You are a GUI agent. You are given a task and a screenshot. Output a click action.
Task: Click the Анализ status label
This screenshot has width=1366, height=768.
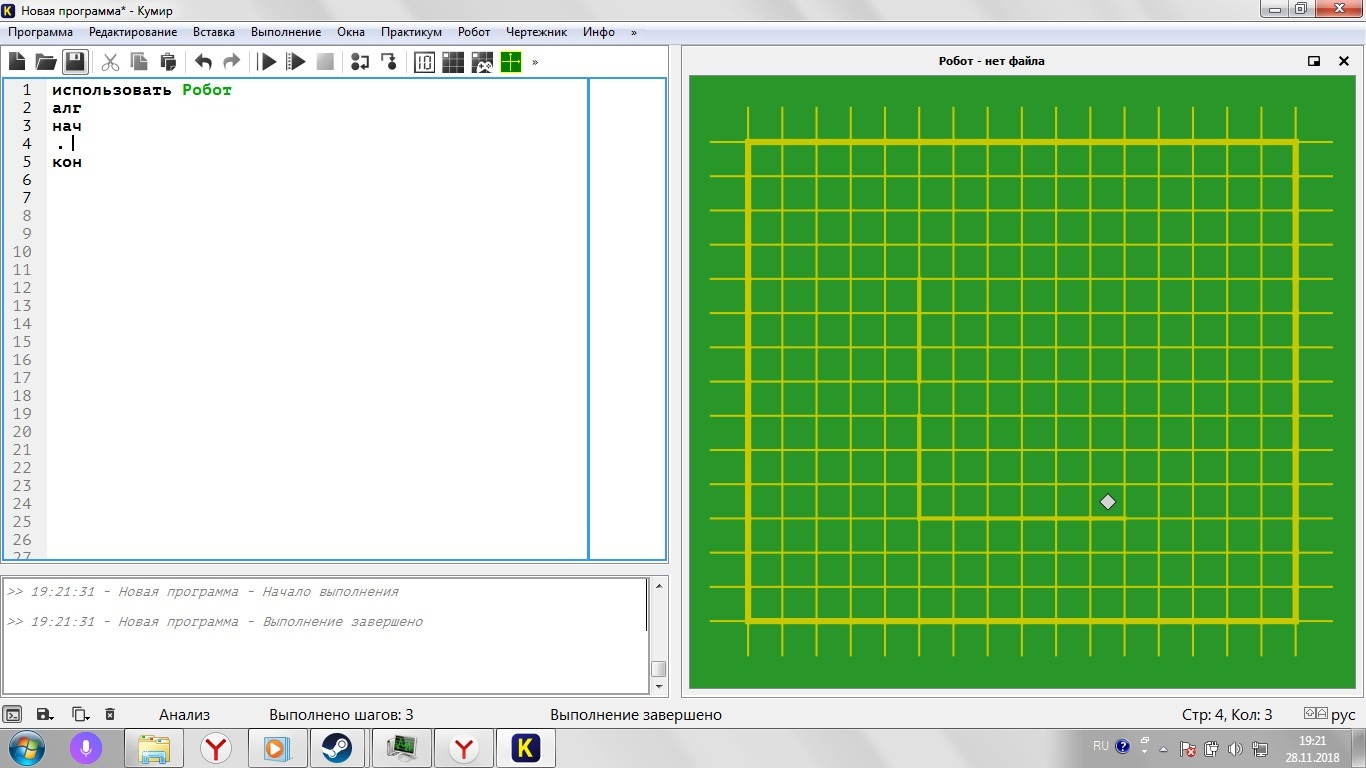click(x=184, y=714)
